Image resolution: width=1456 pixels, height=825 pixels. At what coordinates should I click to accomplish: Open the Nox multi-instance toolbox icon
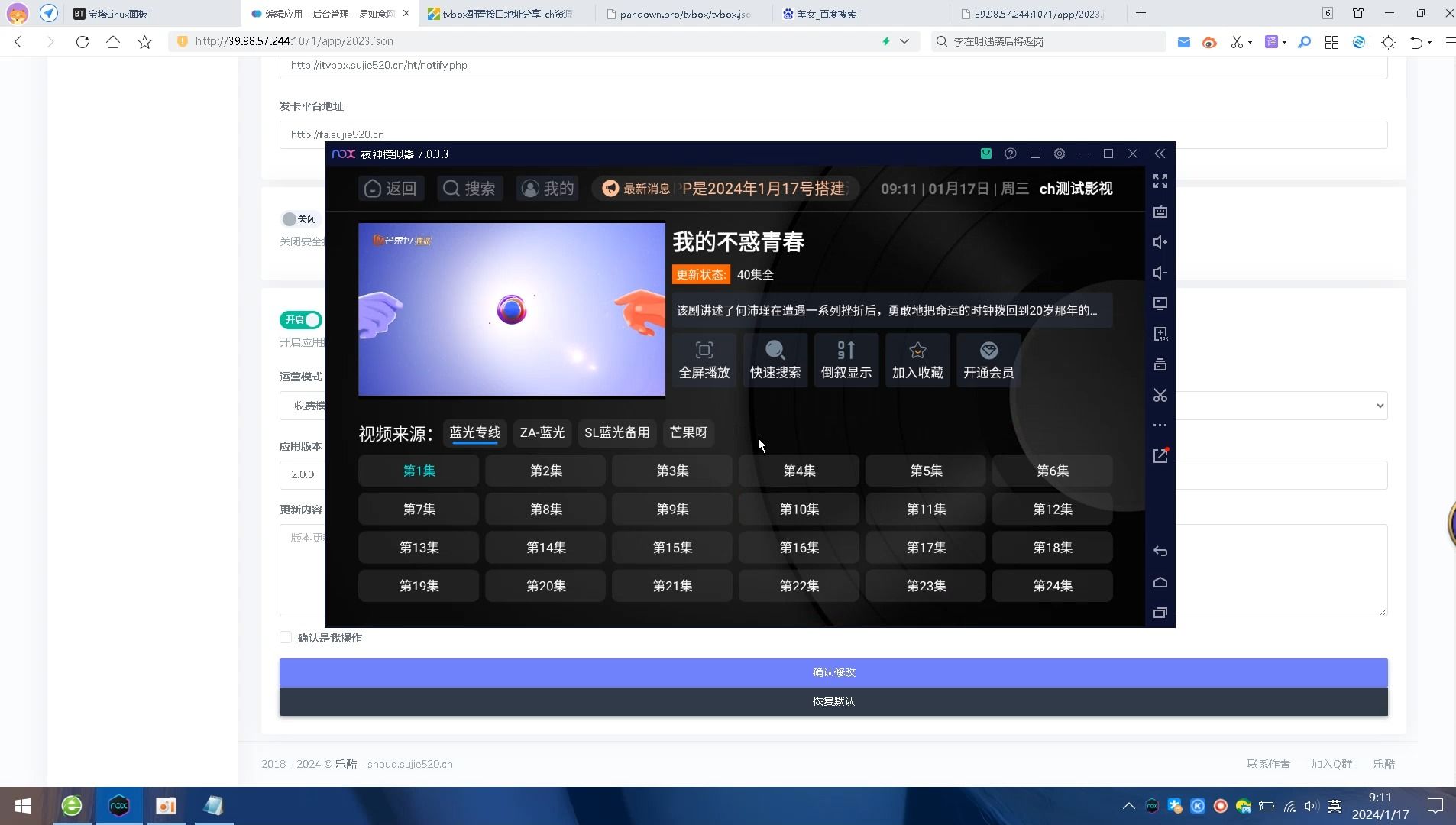(x=1160, y=364)
